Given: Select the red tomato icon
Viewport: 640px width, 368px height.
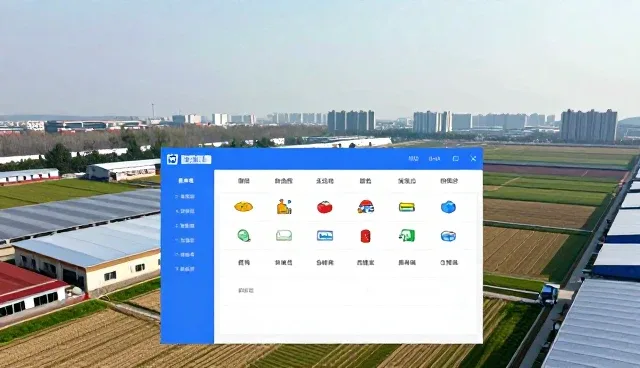Looking at the screenshot, I should click(325, 207).
